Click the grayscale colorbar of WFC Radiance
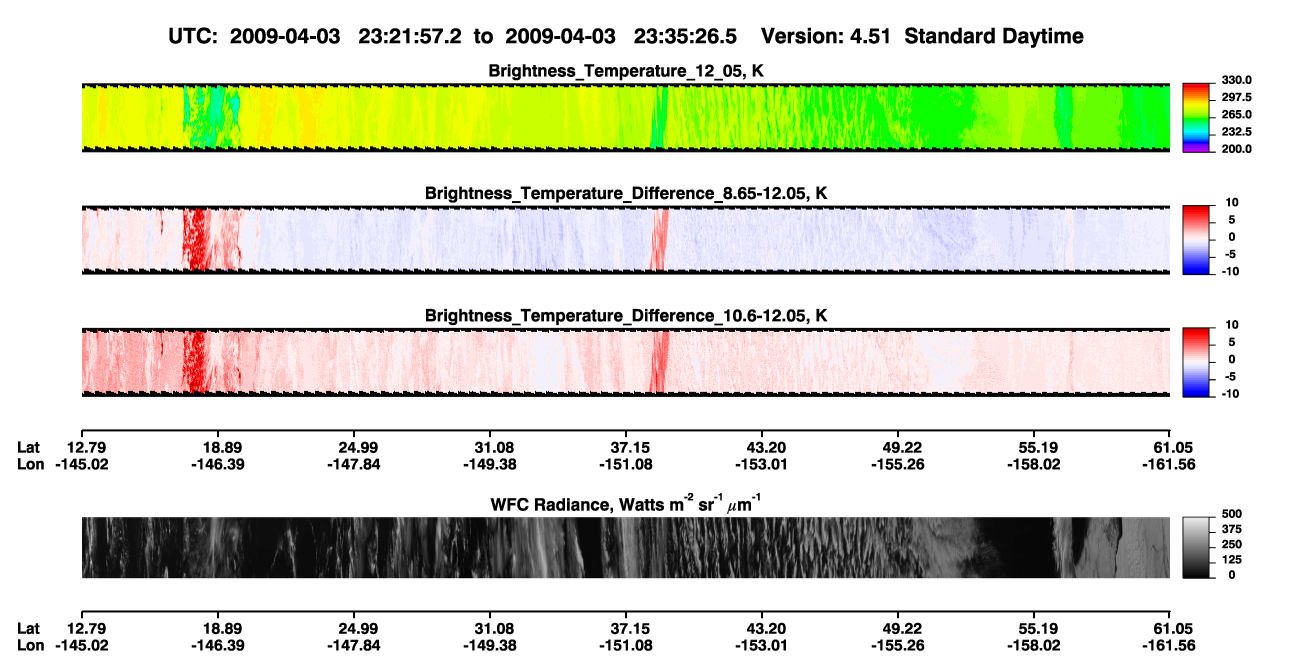The image size is (1300, 667). click(1196, 547)
